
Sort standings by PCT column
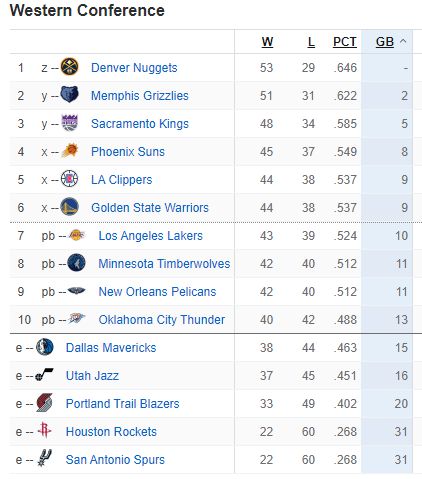tap(345, 42)
